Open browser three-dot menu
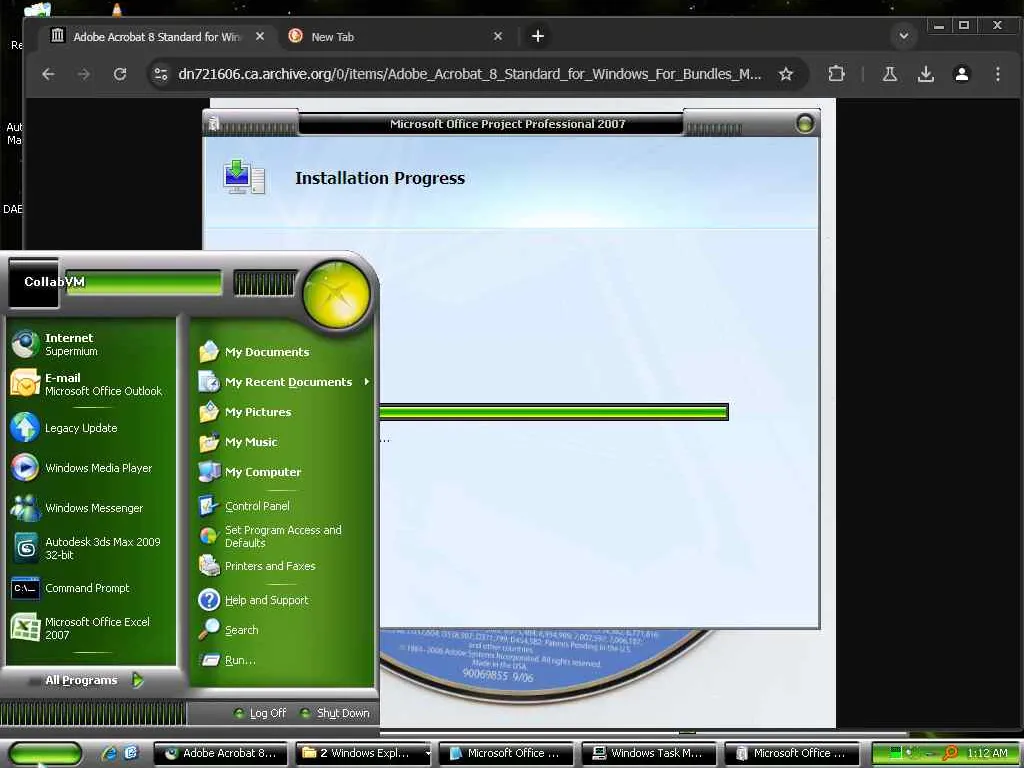This screenshot has width=1024, height=768. pos(997,74)
